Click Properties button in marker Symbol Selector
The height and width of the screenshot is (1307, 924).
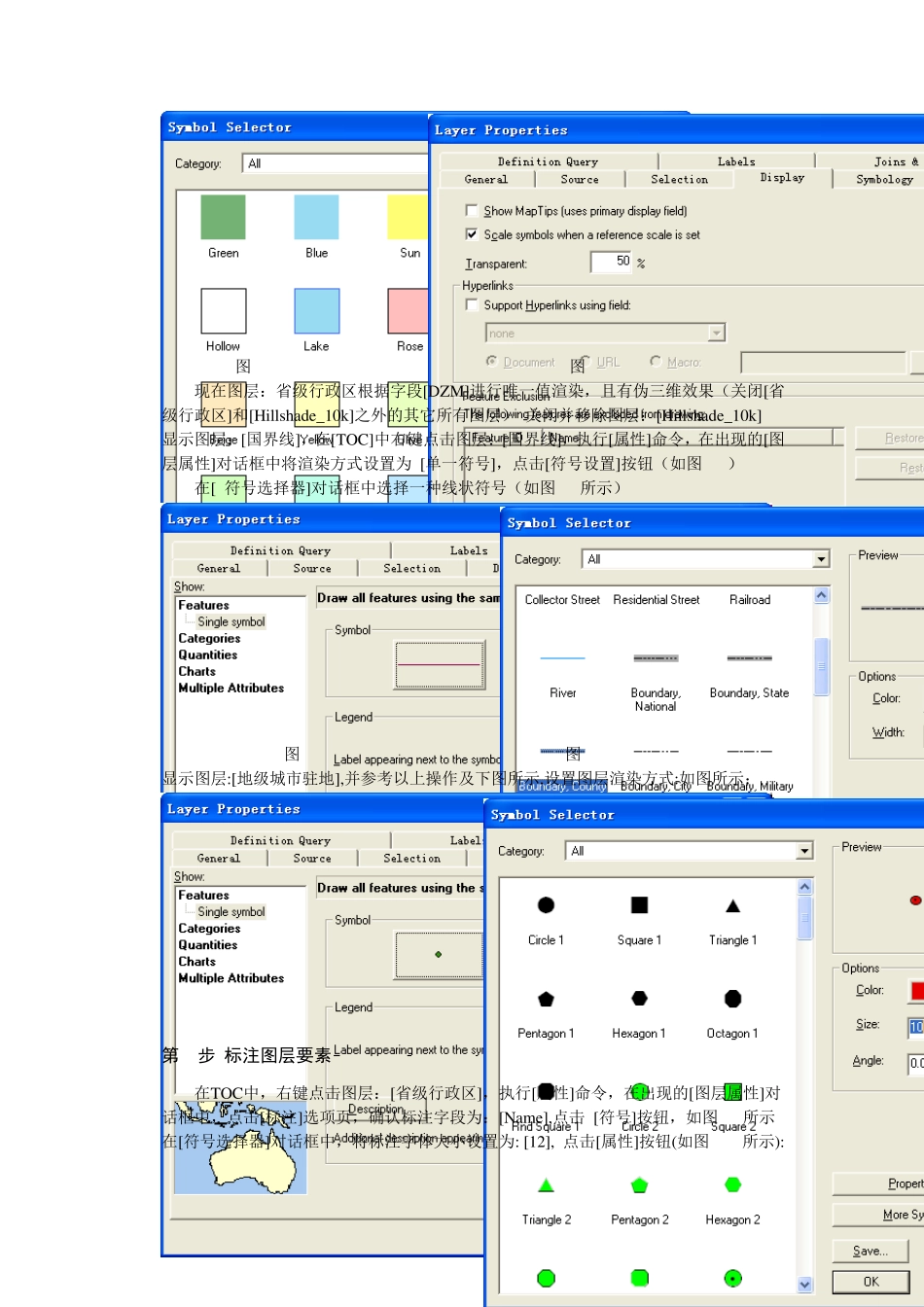tap(879, 1183)
